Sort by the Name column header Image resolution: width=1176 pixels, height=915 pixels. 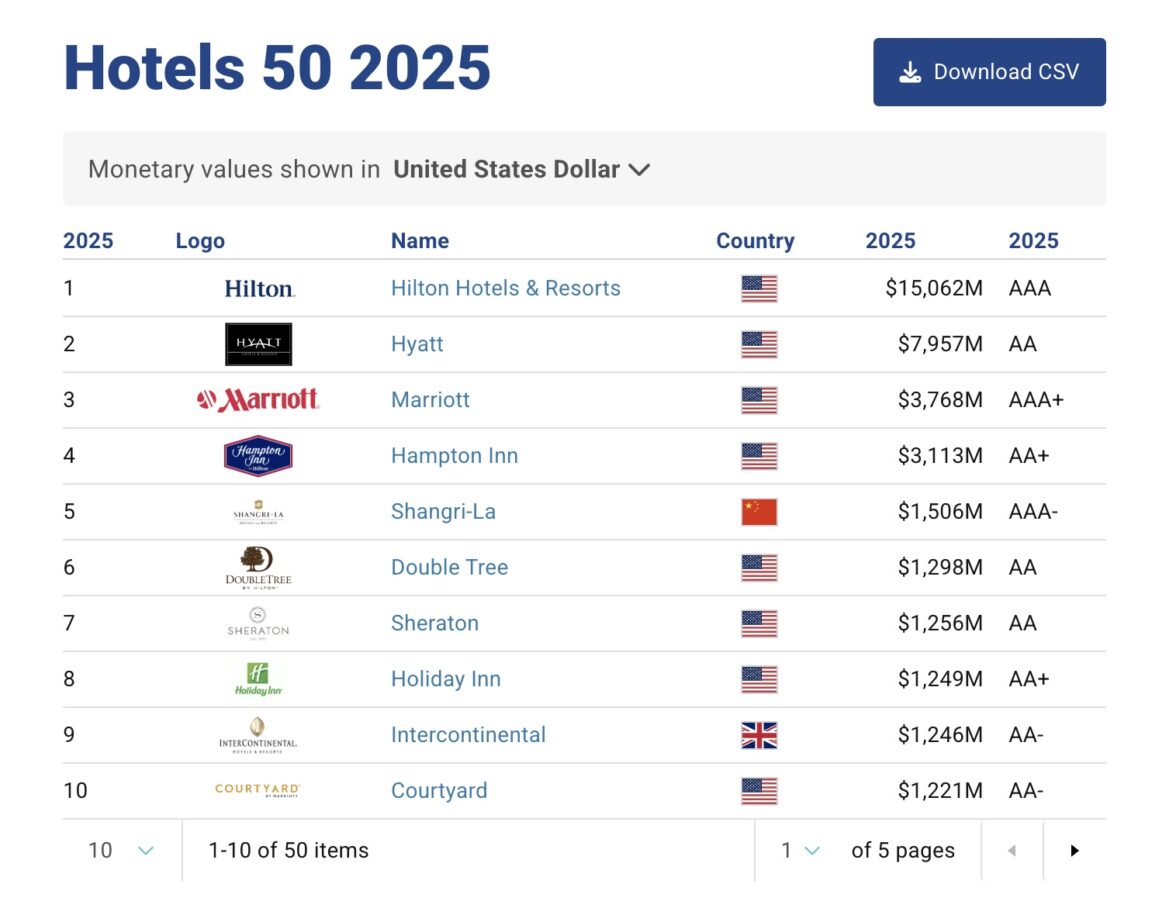pyautogui.click(x=420, y=241)
